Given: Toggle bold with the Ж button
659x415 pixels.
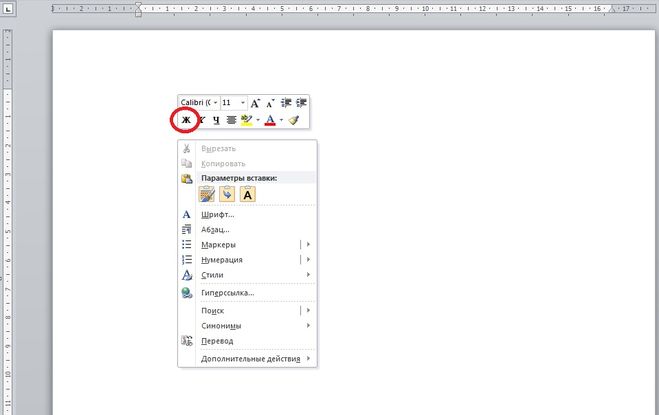Looking at the screenshot, I should [x=186, y=120].
